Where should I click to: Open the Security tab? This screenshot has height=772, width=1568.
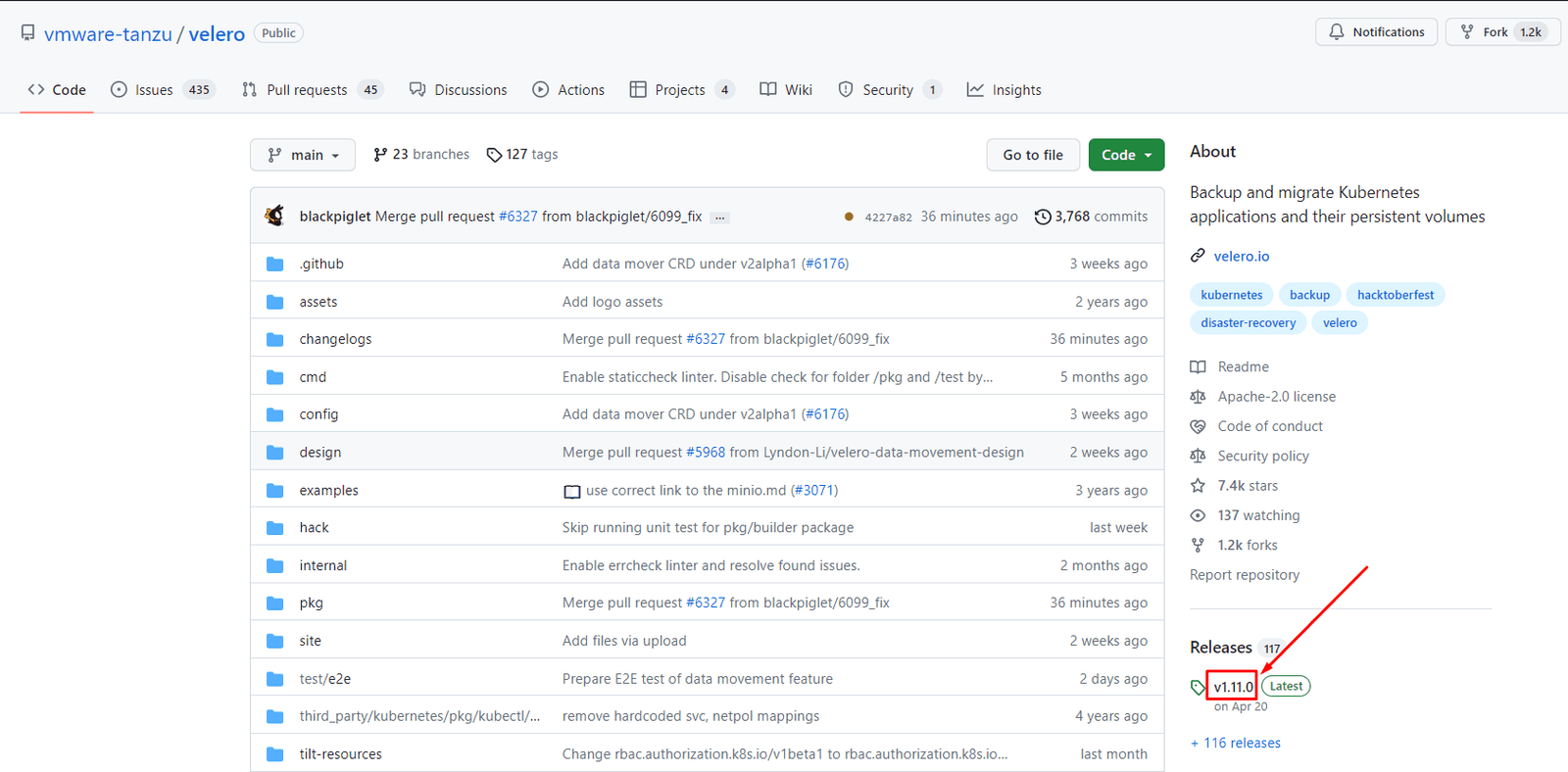[889, 90]
